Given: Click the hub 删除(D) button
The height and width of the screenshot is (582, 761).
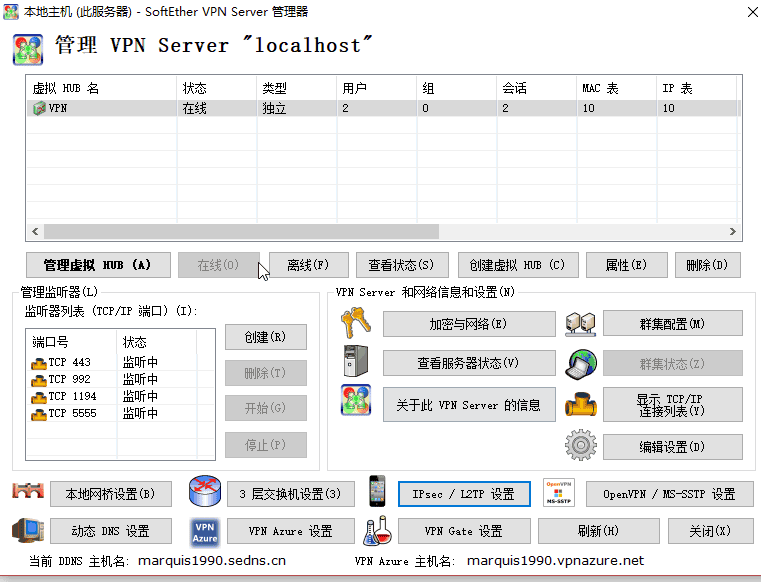Looking at the screenshot, I should pos(708,265).
